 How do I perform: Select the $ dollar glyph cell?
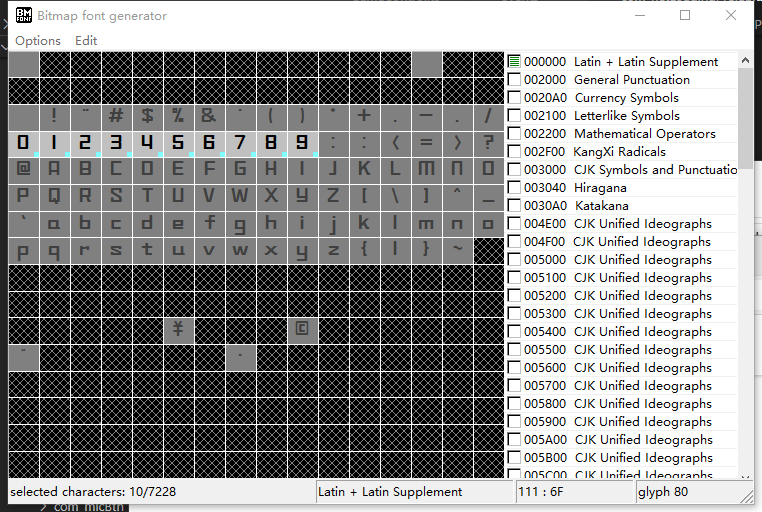(148, 117)
